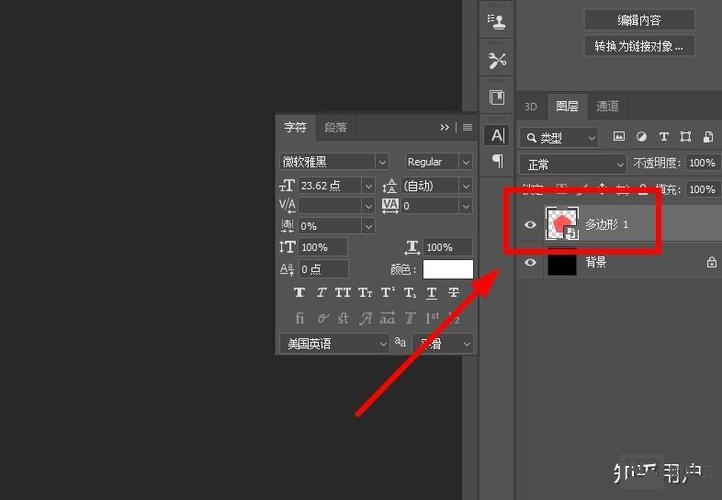
Task: Open the 正常 blend mode dropdown
Action: 572,164
